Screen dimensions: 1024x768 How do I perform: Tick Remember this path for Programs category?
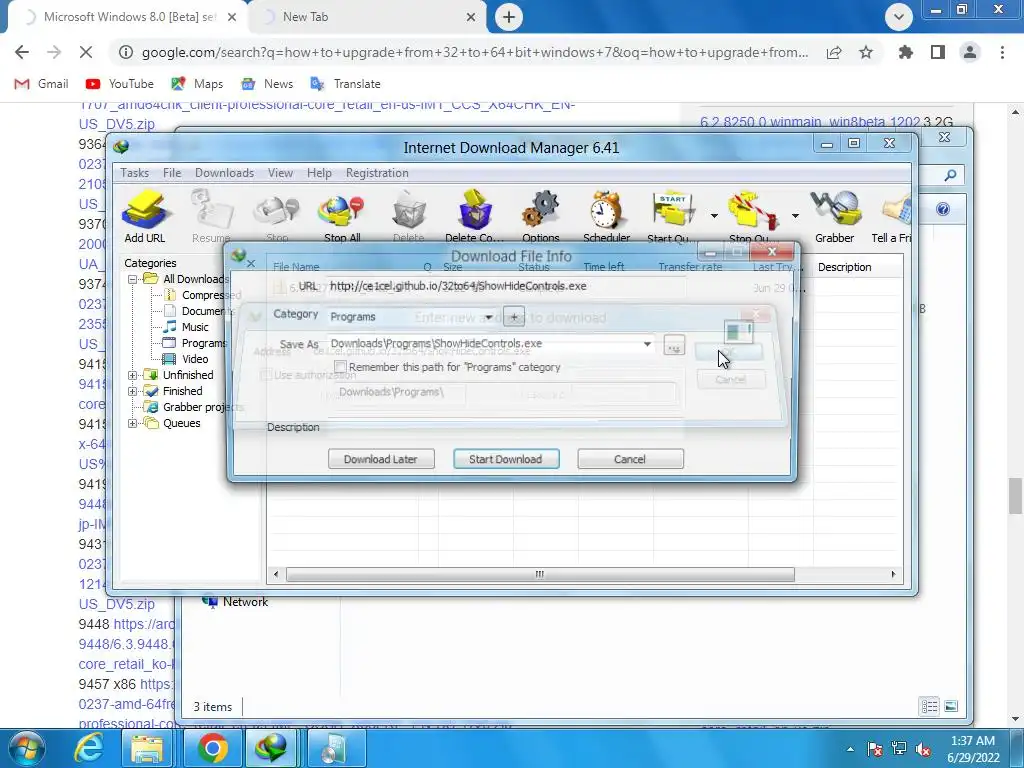[340, 366]
